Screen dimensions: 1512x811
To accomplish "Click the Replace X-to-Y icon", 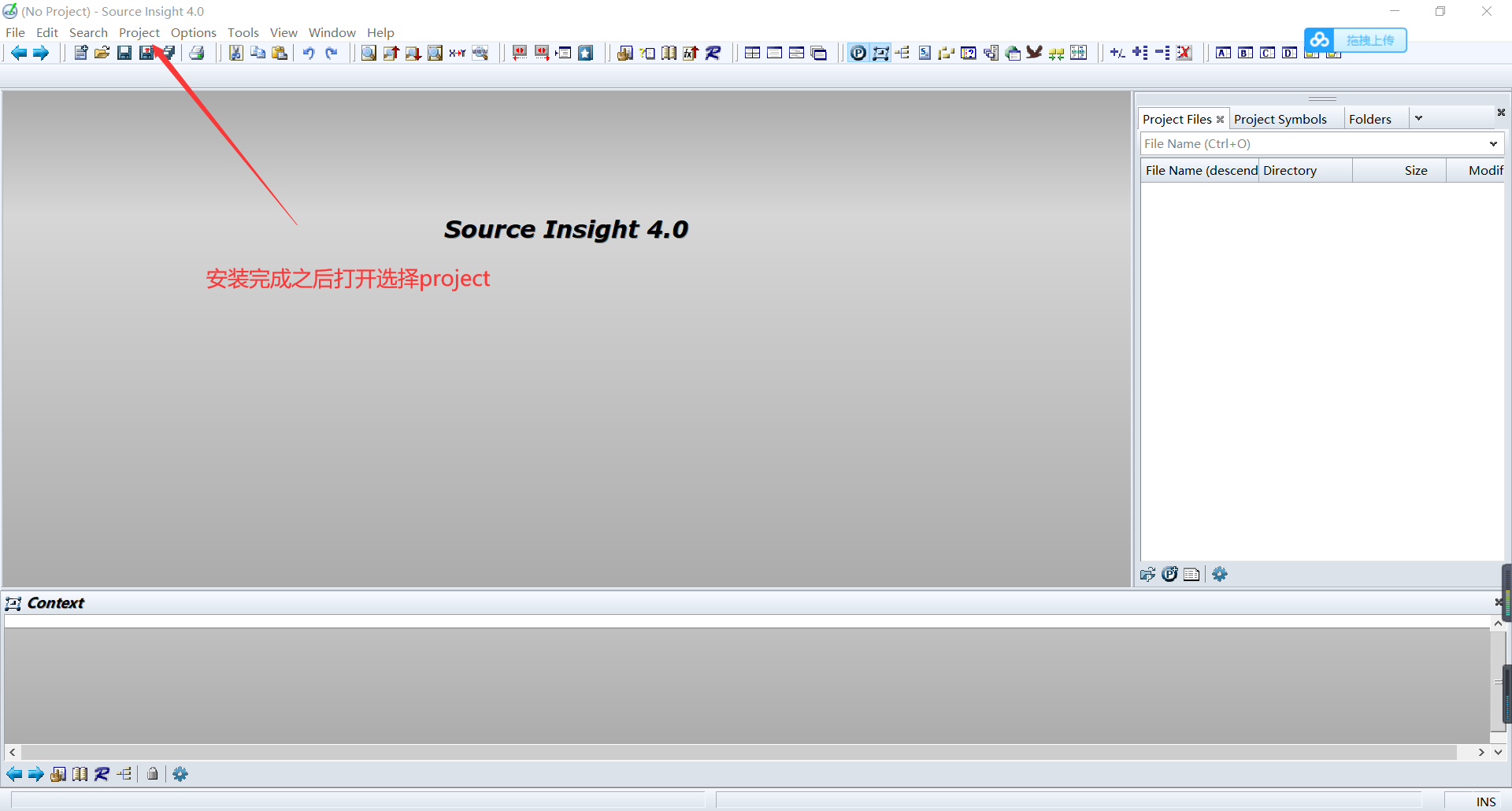I will [458, 53].
